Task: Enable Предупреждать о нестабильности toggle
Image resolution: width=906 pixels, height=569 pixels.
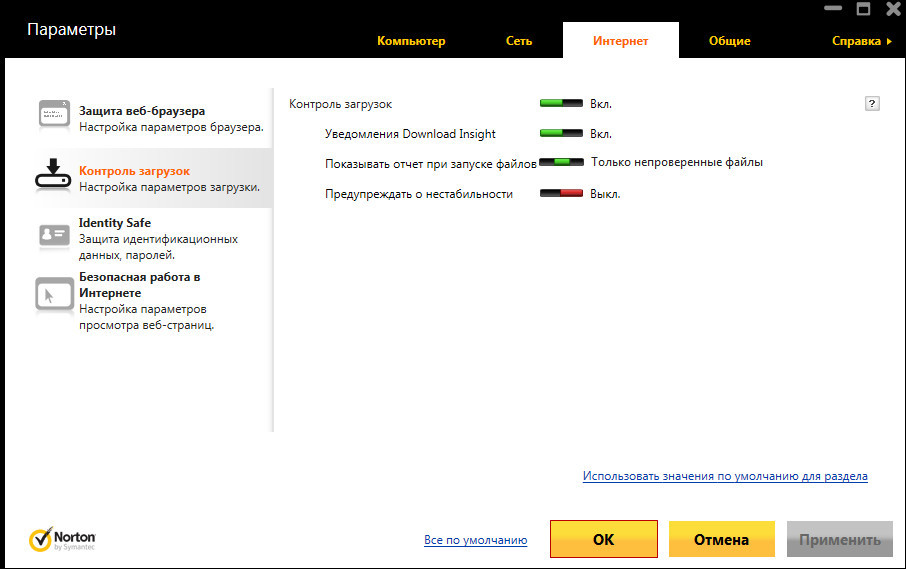Action: pyautogui.click(x=560, y=193)
